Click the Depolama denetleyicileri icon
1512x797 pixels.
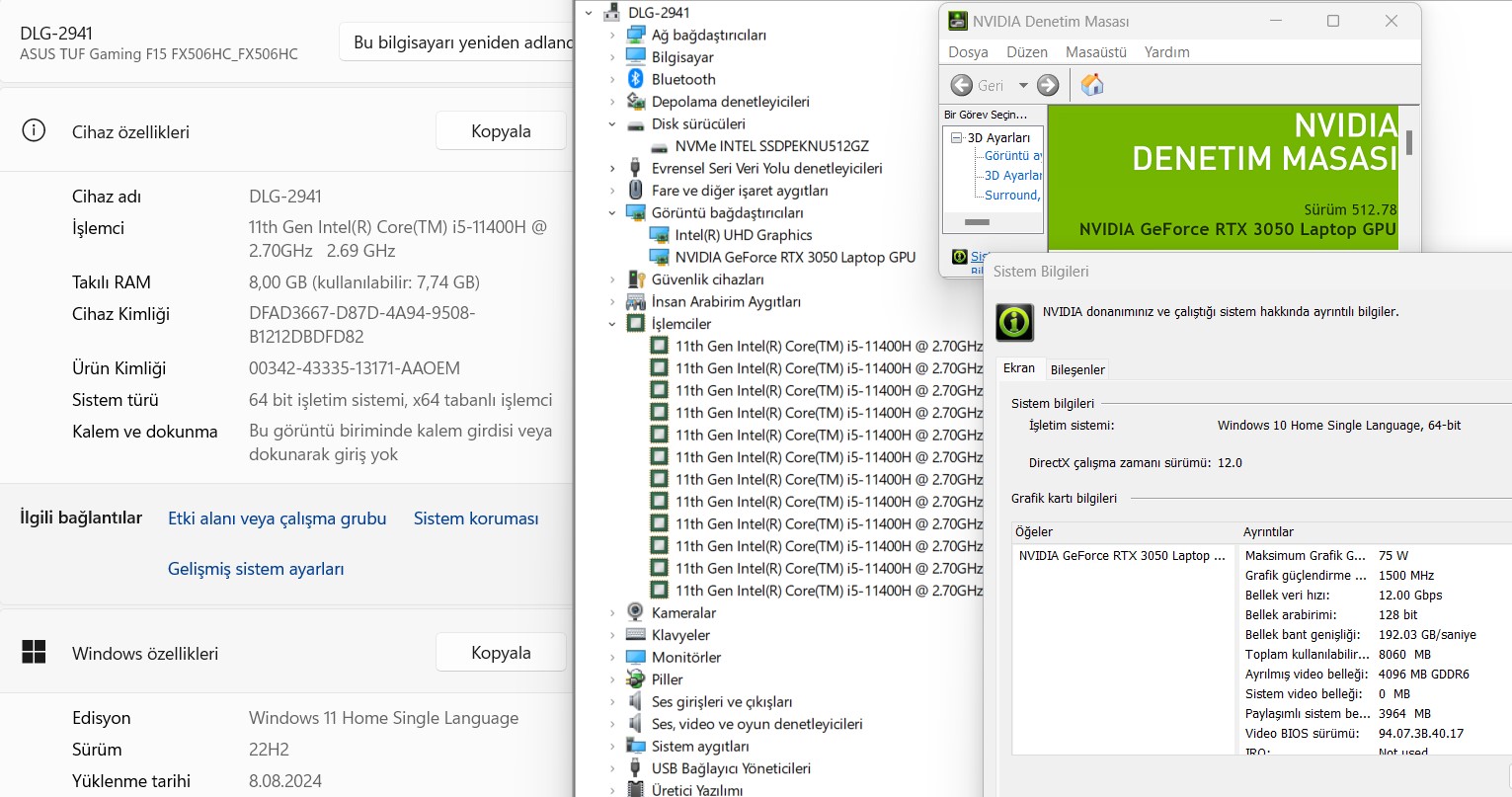click(636, 102)
